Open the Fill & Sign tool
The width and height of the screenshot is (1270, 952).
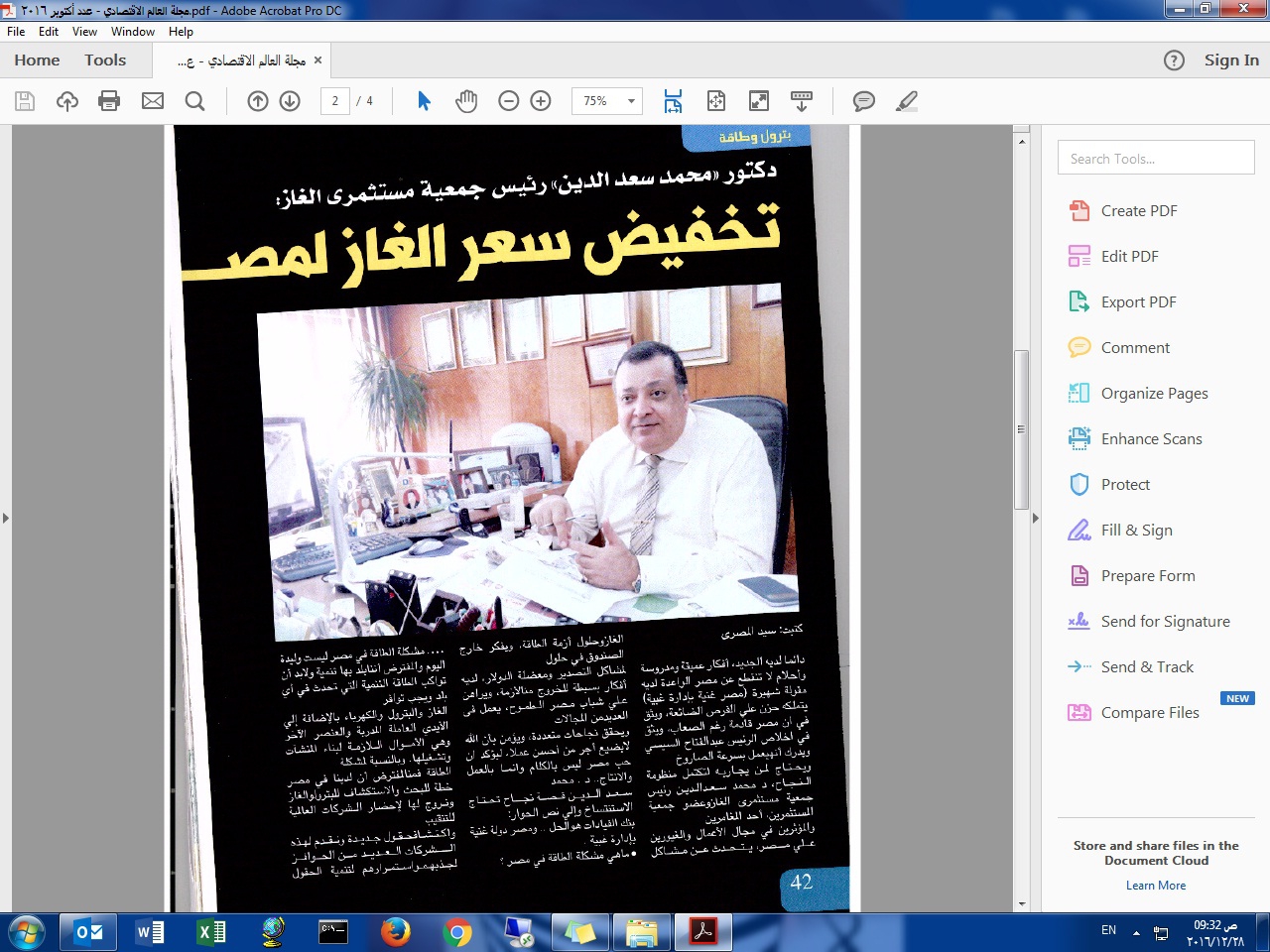pyautogui.click(x=1136, y=530)
